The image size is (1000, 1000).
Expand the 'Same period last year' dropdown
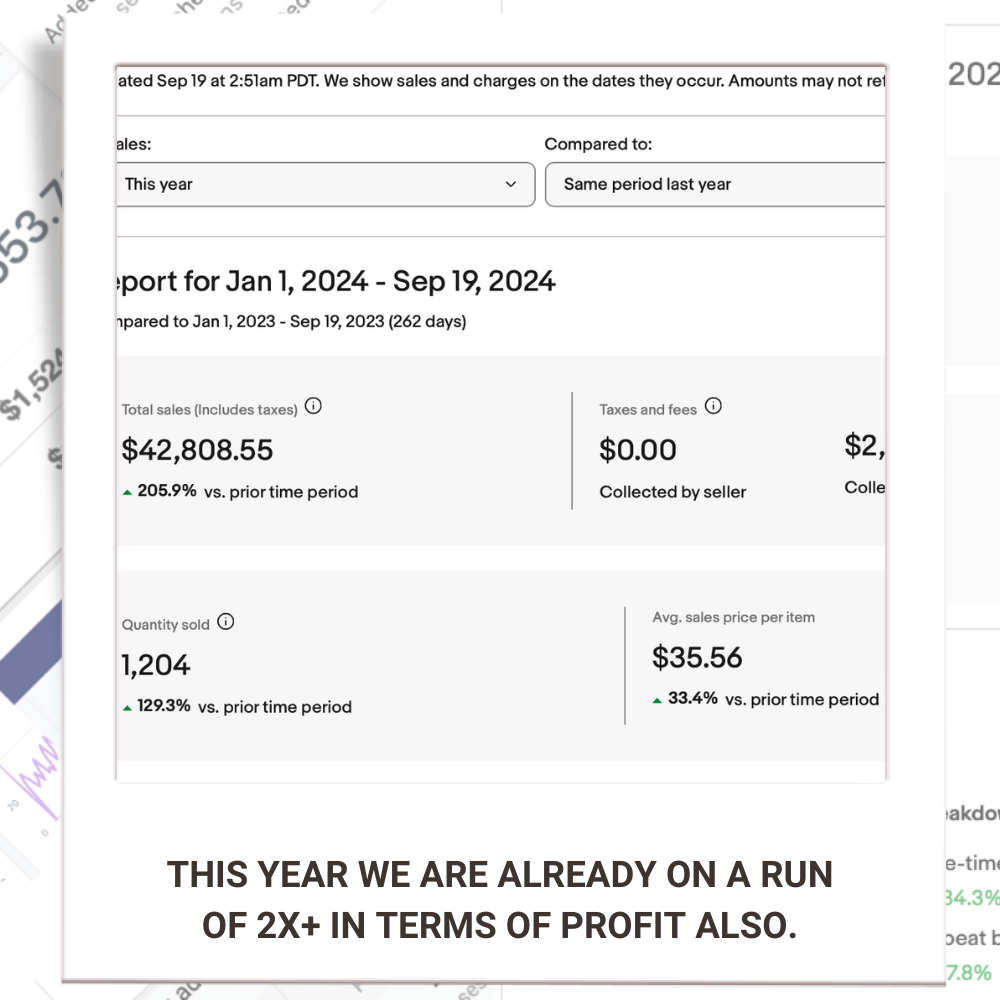click(x=715, y=184)
